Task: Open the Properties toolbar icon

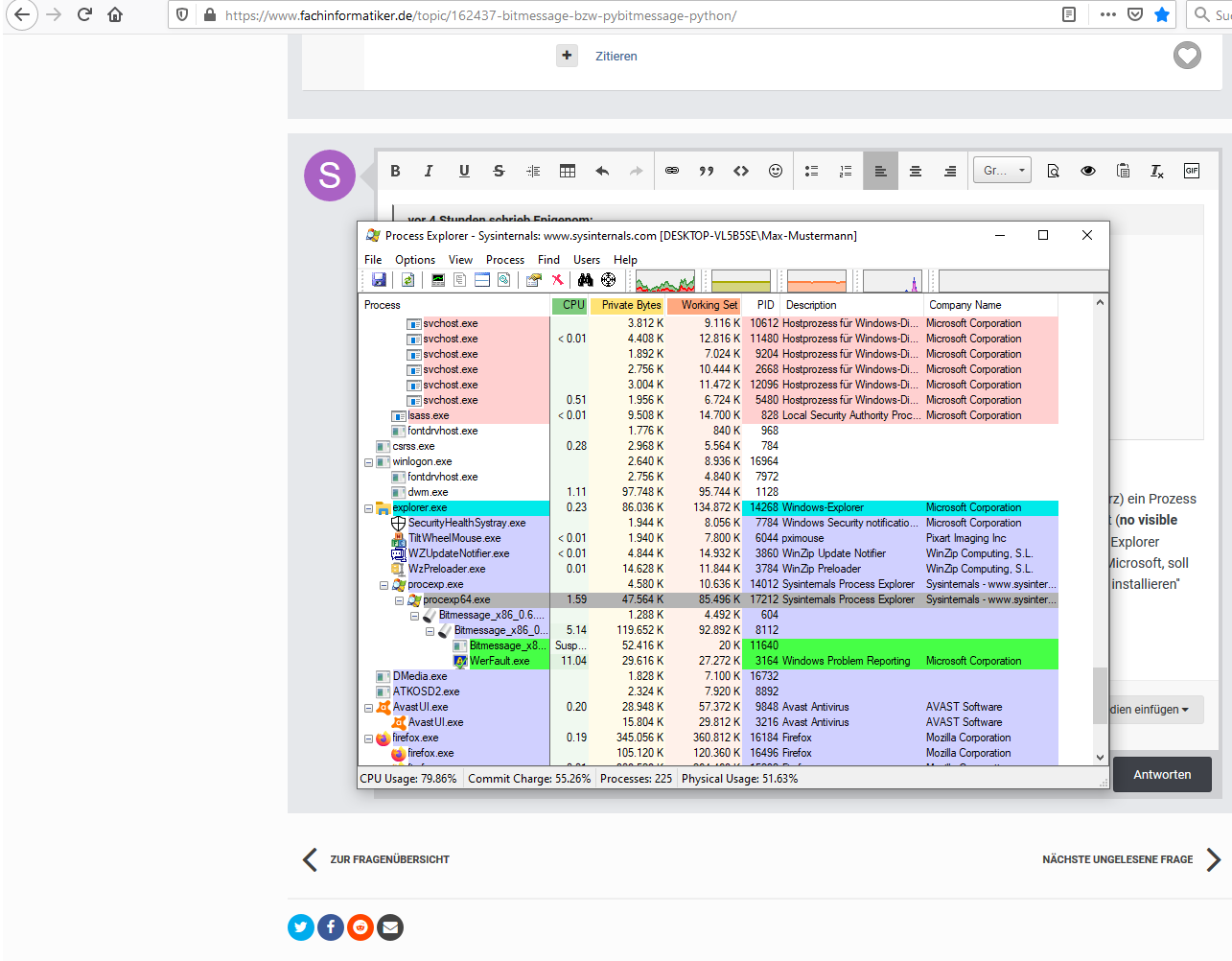Action: (x=534, y=280)
